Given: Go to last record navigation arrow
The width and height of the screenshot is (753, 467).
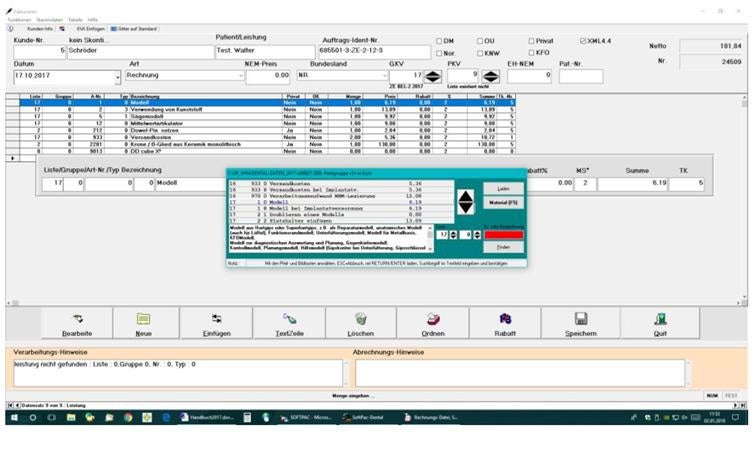Looking at the screenshot, I should [x=743, y=406].
